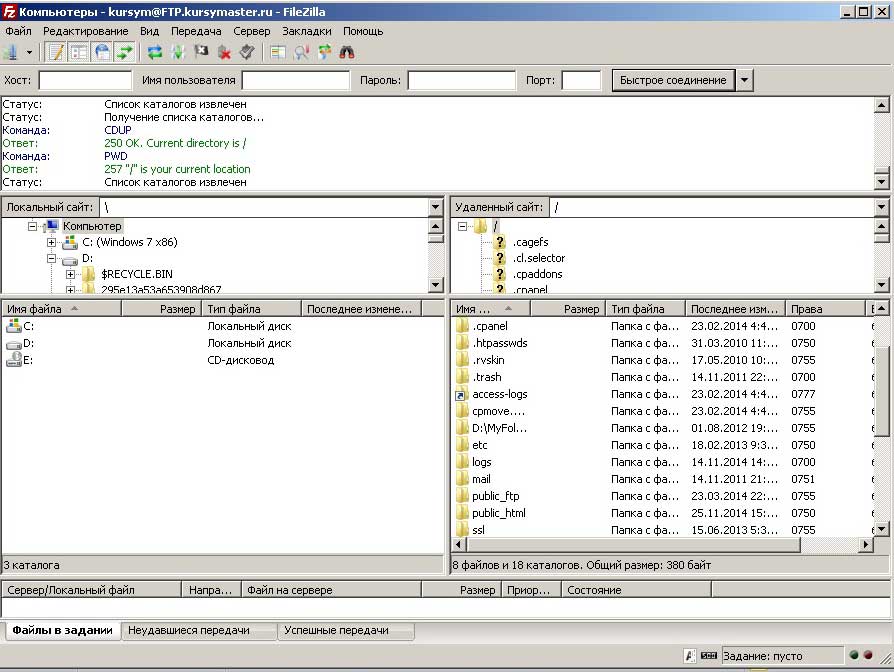Open the Site Manager dropdown arrow
894x672 pixels.
tap(29, 52)
